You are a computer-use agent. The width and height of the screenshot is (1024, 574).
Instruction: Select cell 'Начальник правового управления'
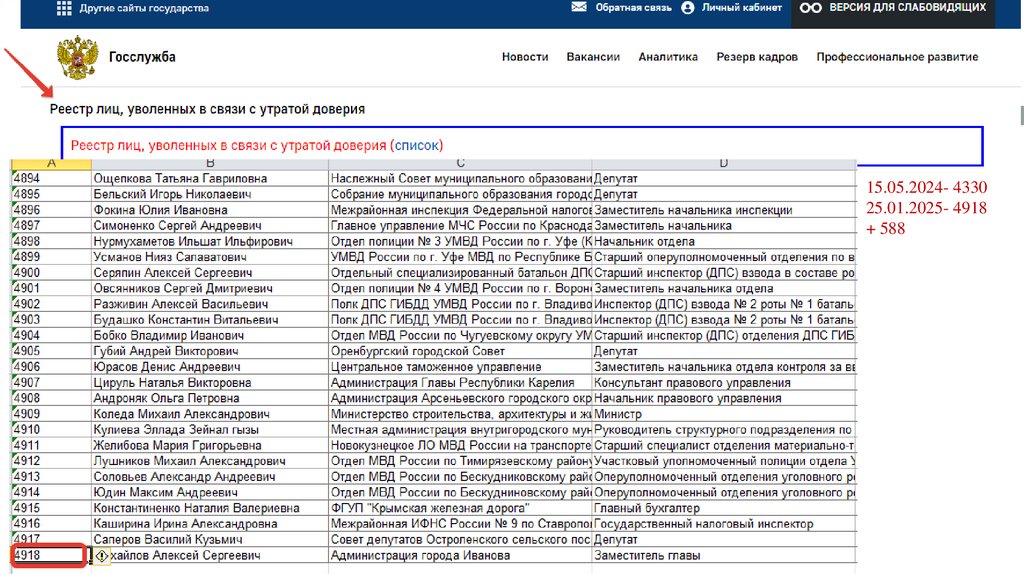tap(724, 398)
